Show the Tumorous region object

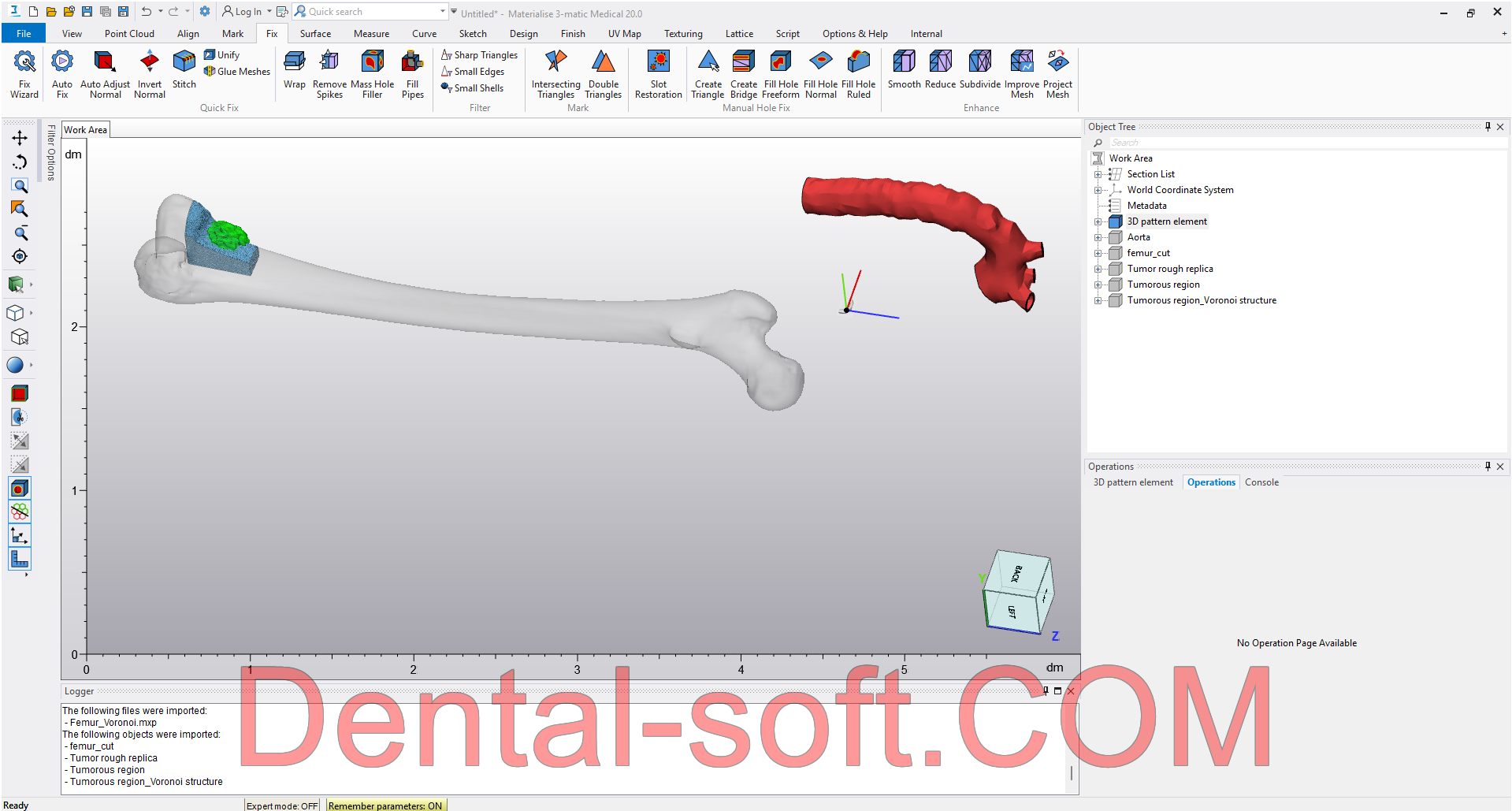click(1115, 285)
